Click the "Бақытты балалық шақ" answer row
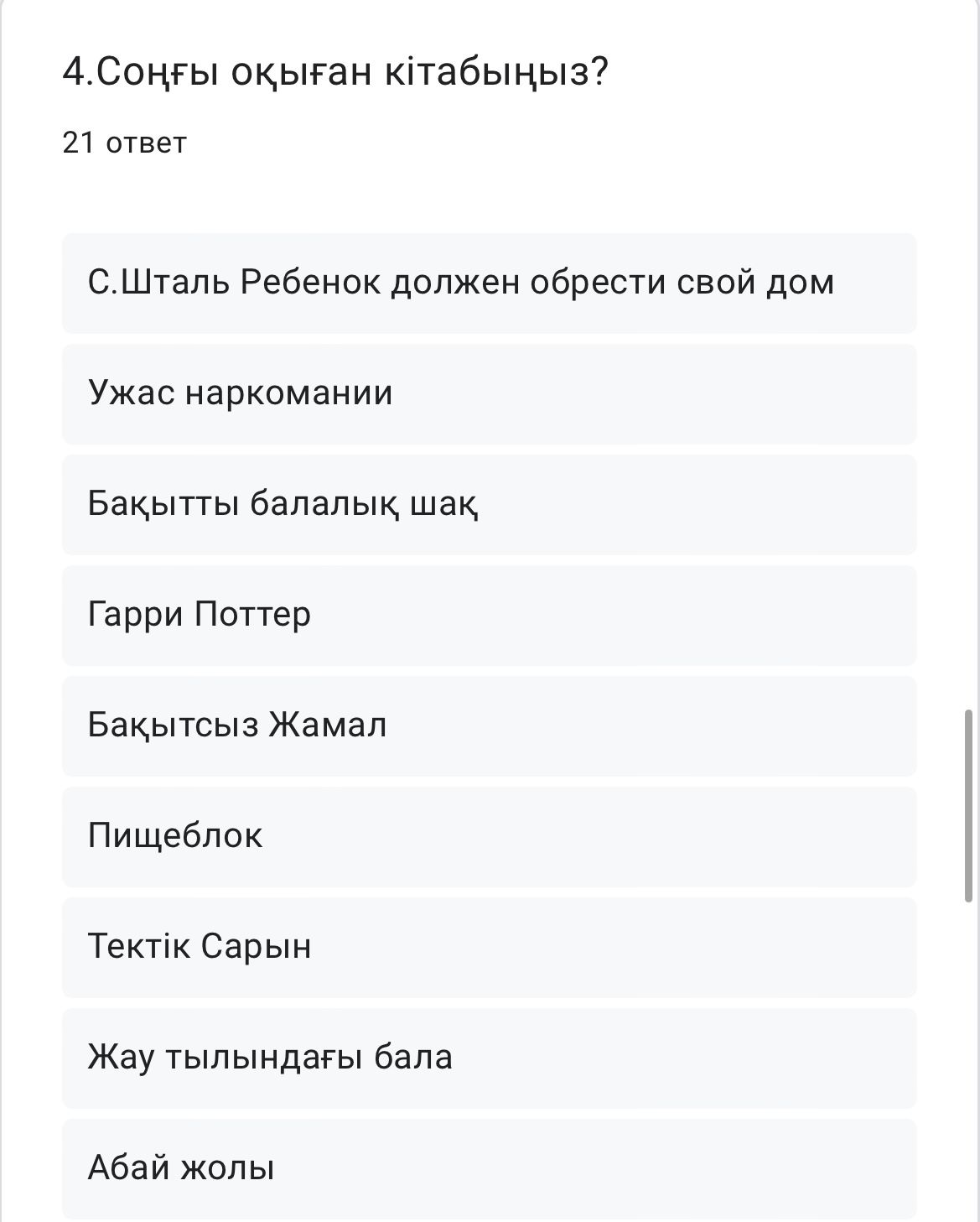Screen dimensions: 980x1222 tap(489, 504)
